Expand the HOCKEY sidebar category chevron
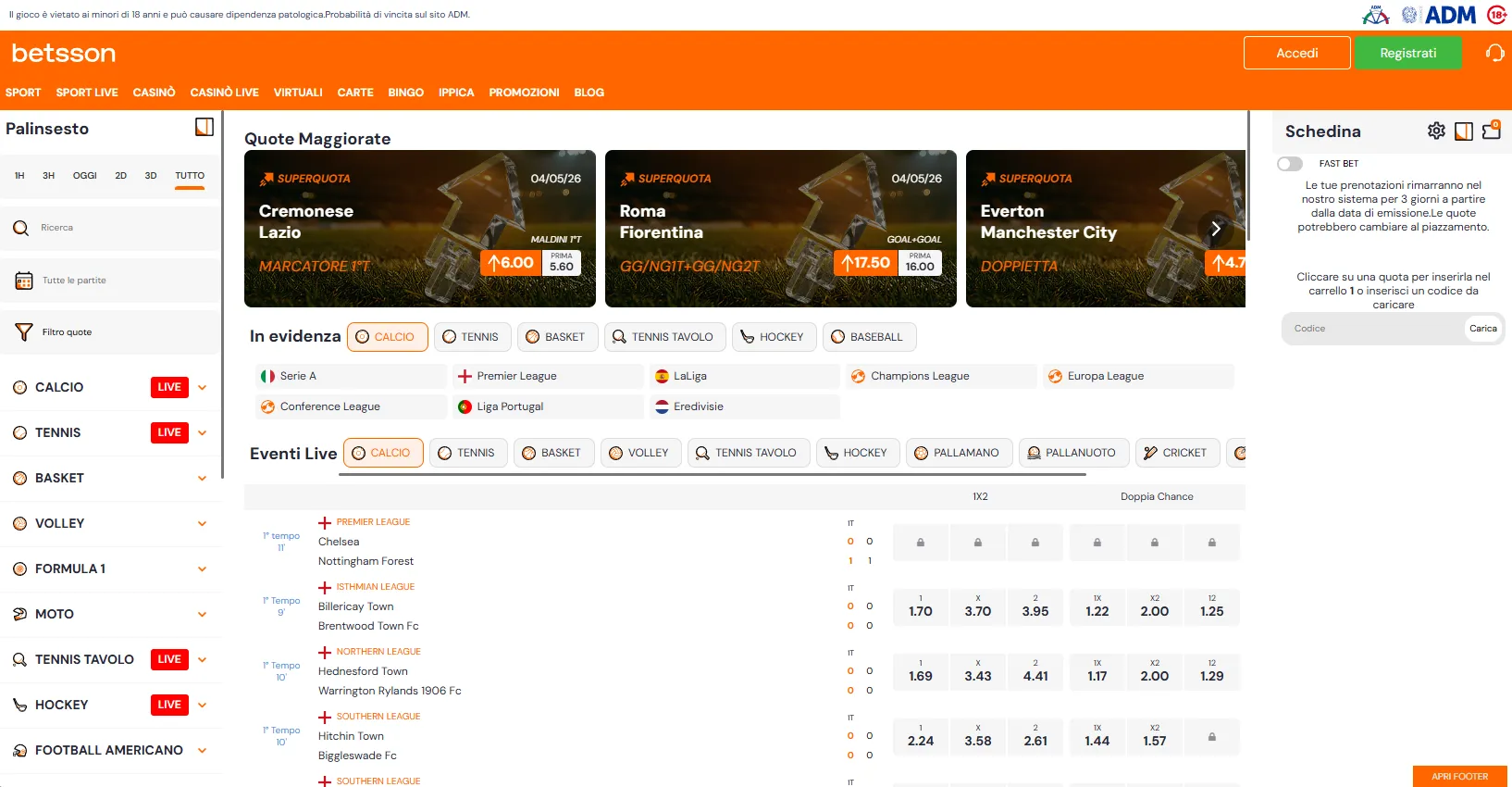Screen dimensions: 1512x787 point(203,705)
